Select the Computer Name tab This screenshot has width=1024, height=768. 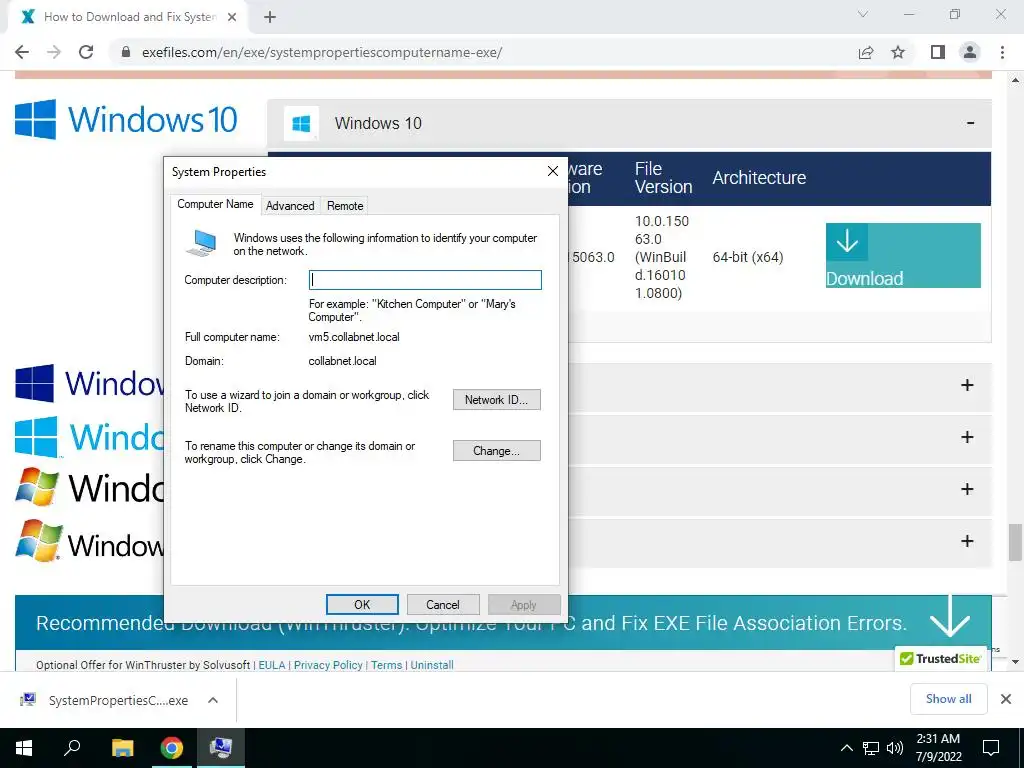pos(216,204)
